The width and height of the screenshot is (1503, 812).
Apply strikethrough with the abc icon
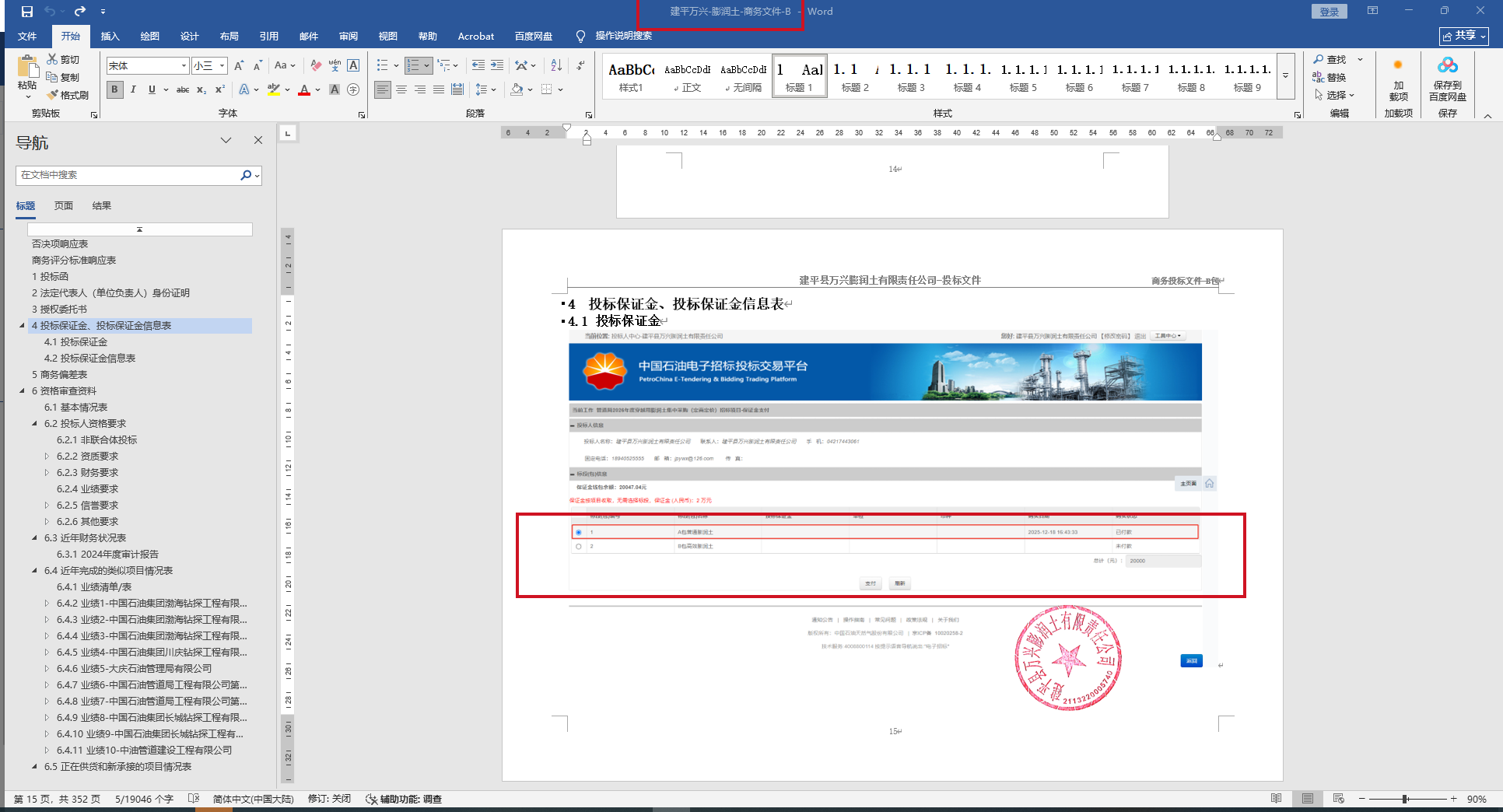(183, 89)
